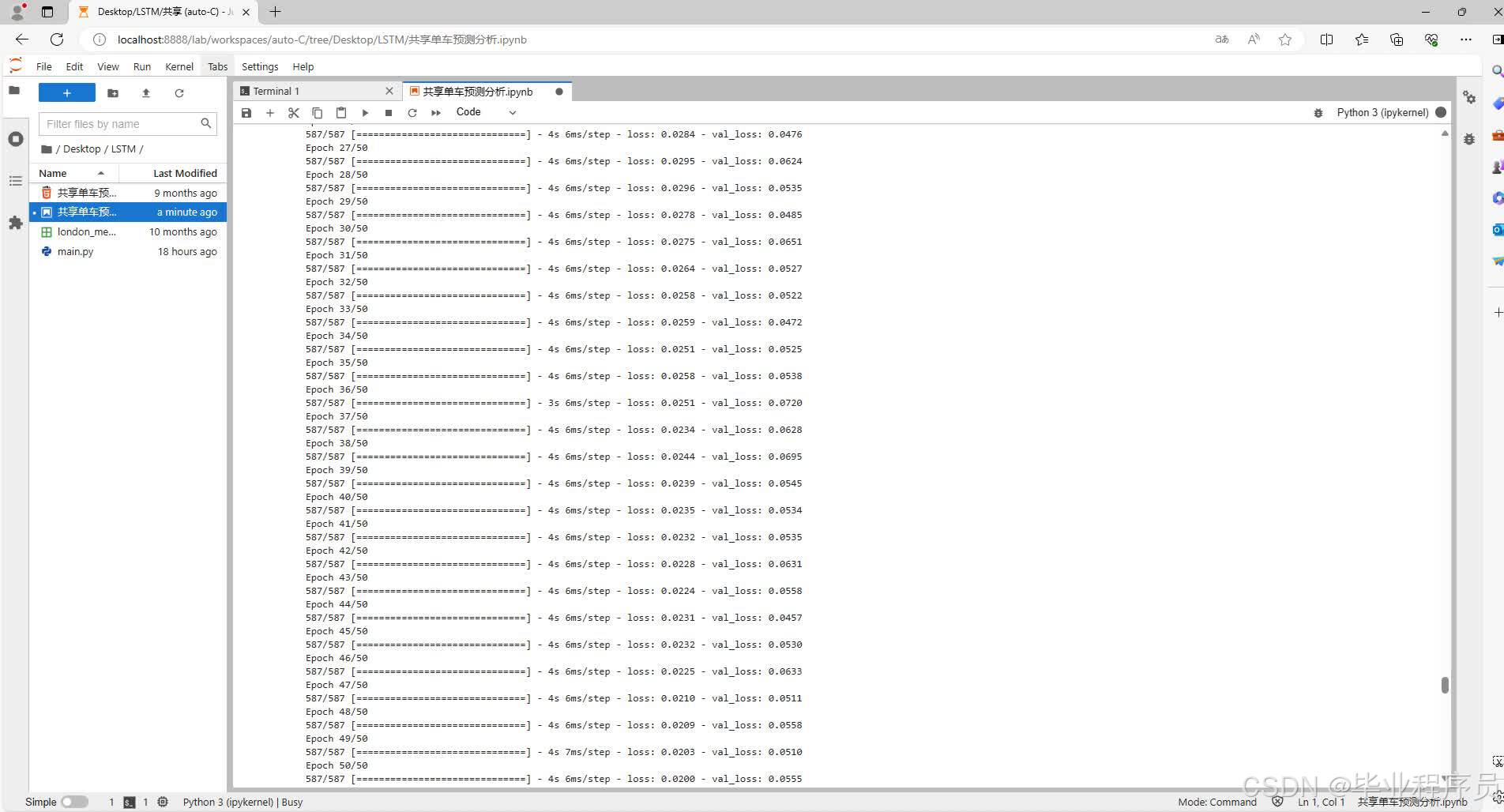This screenshot has height=812, width=1504.
Task: Select the notebook file modified a minute ago
Action: click(x=128, y=212)
